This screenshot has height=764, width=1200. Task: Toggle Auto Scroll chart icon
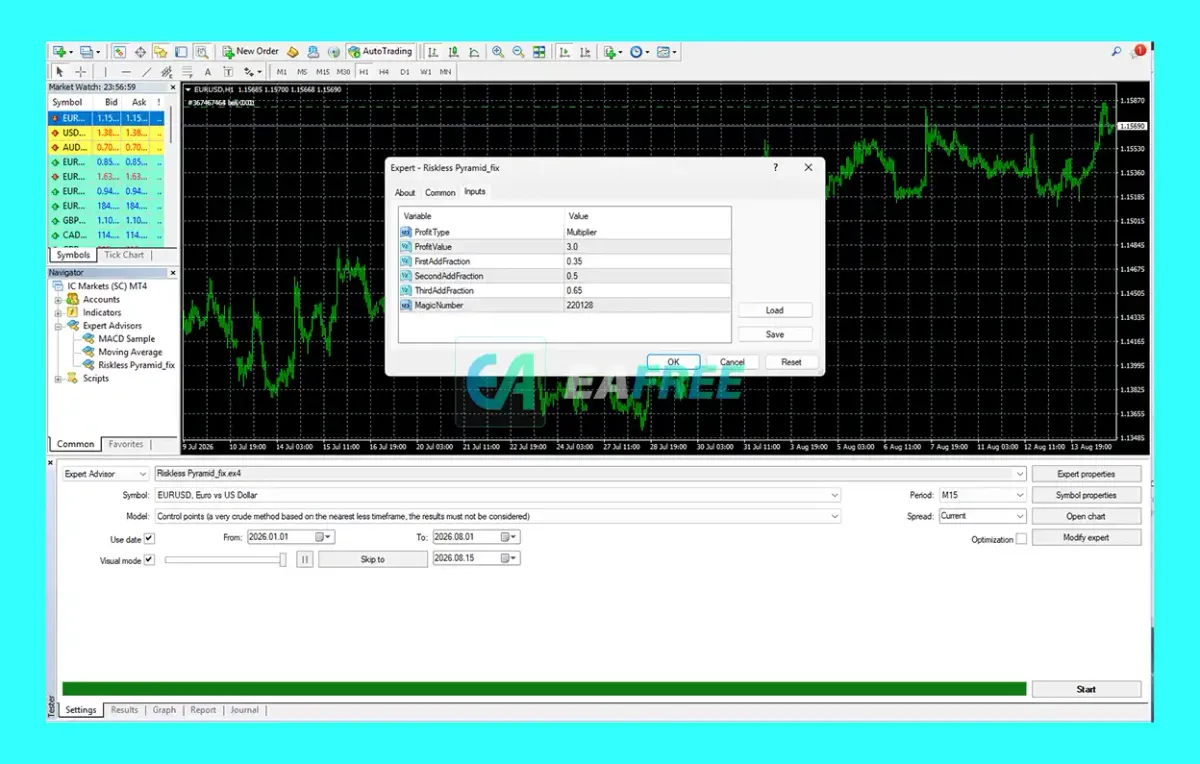pyautogui.click(x=564, y=51)
